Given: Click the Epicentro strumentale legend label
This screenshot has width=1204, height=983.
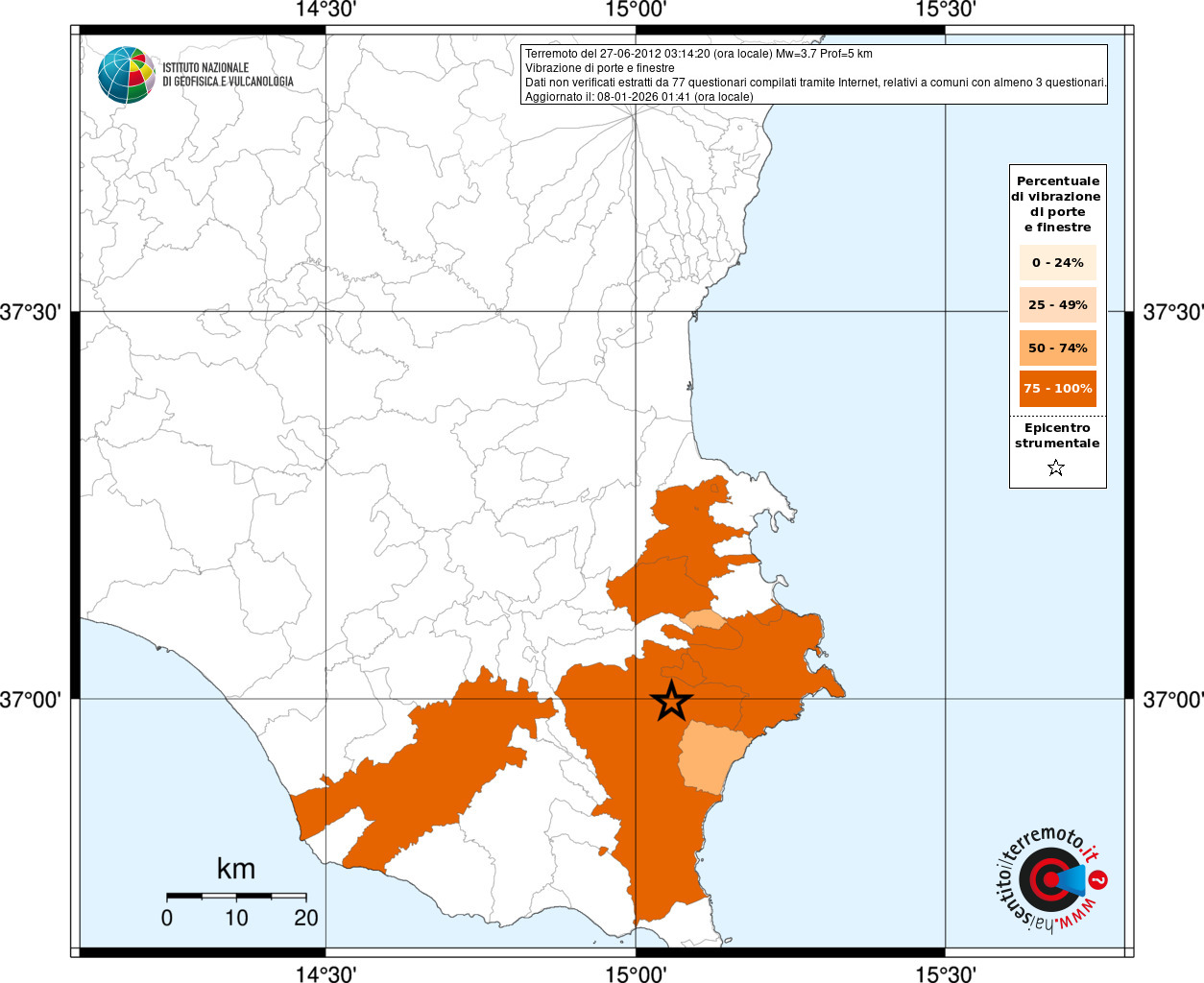Looking at the screenshot, I should [x=1057, y=436].
